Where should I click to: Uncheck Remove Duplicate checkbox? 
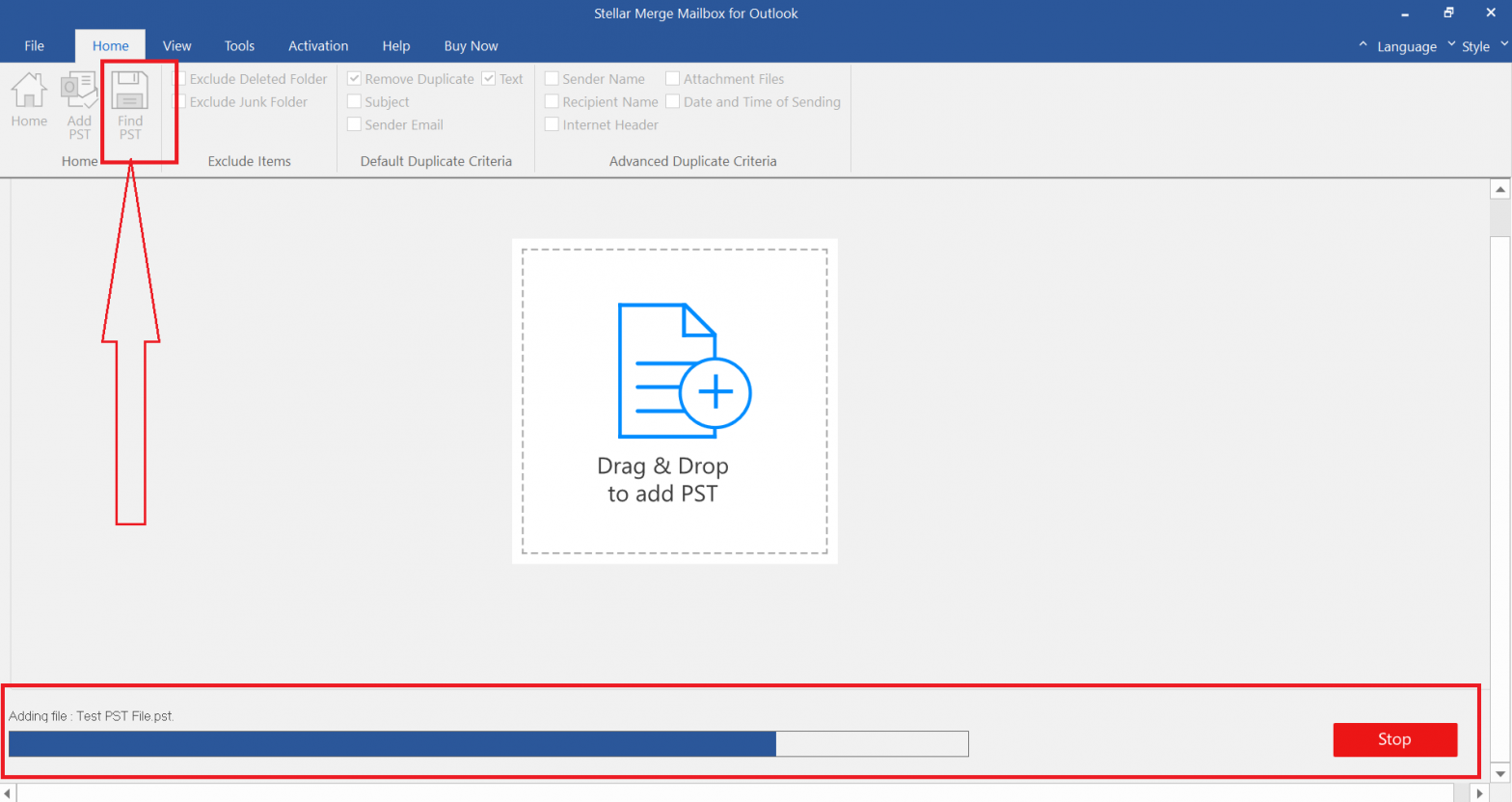pos(354,79)
